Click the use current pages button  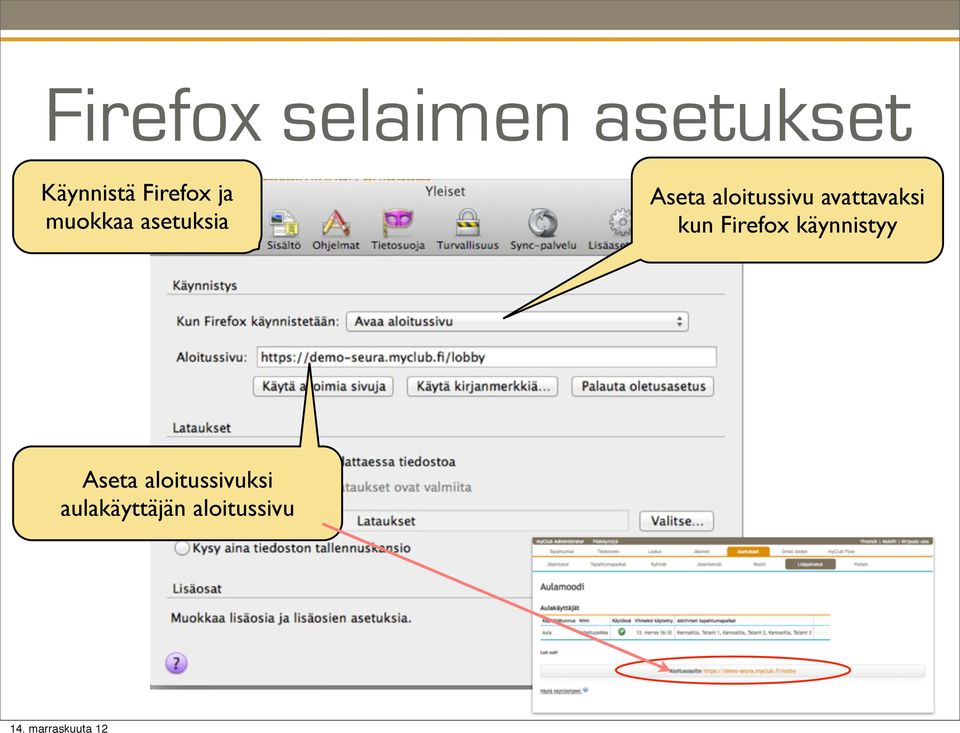click(x=323, y=386)
